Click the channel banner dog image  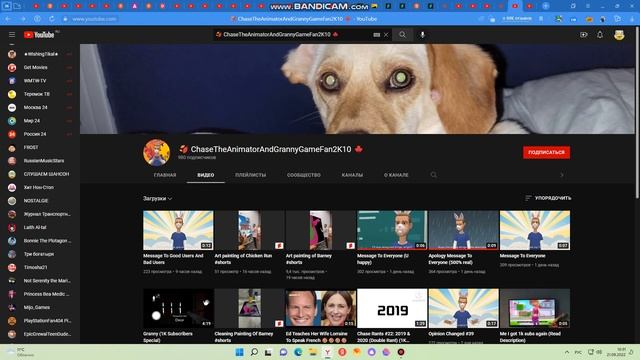357,89
